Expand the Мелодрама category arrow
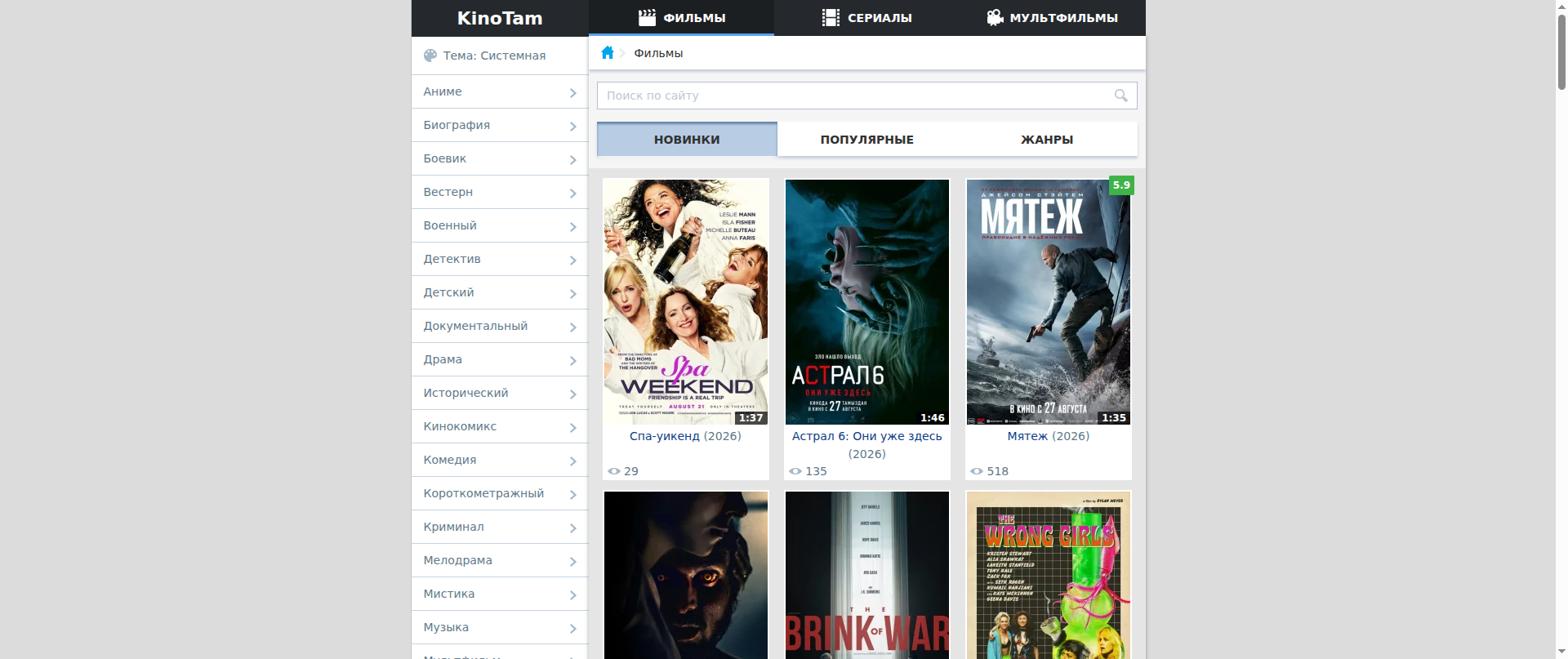 click(x=572, y=561)
